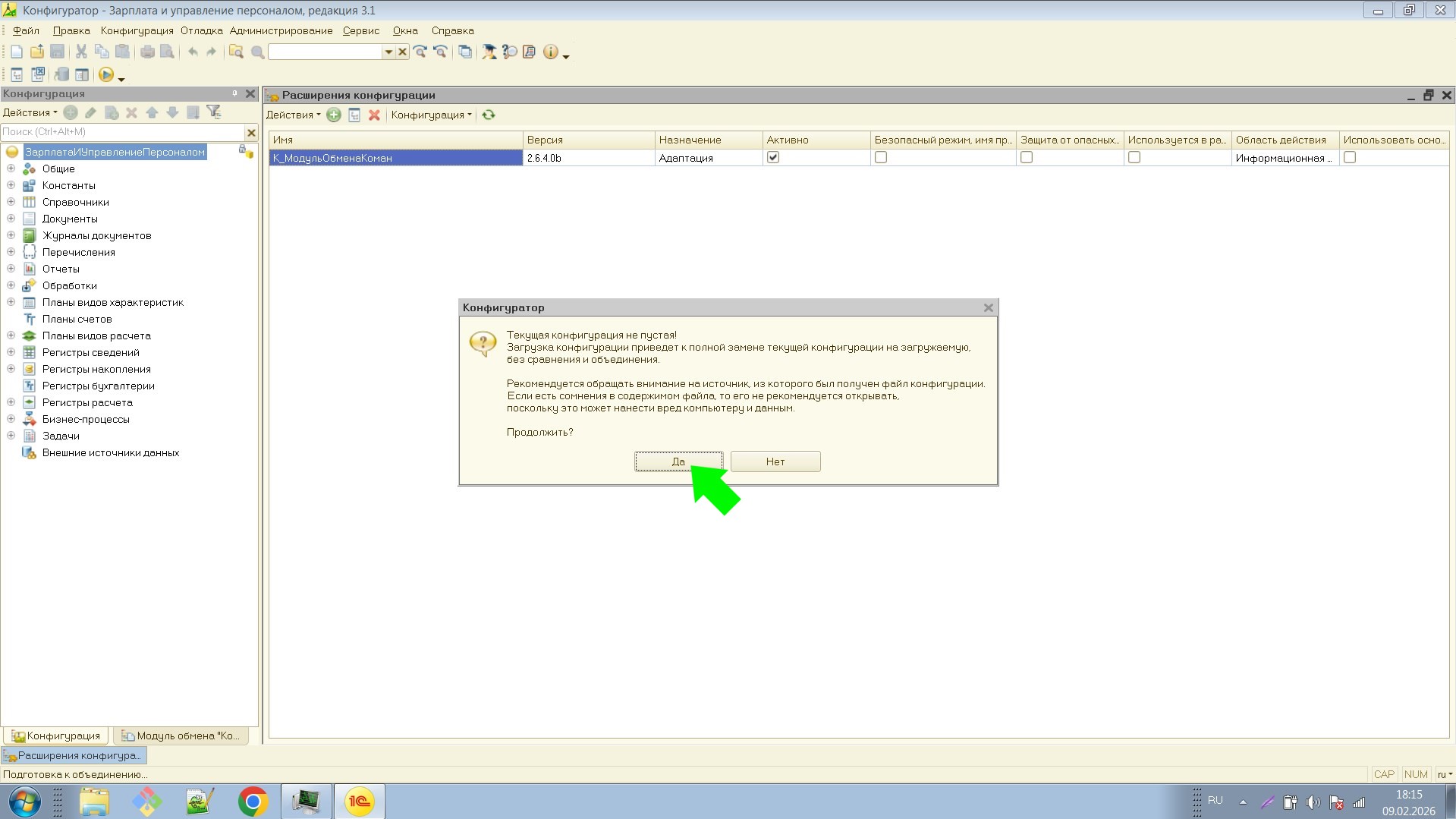The width and height of the screenshot is (1456, 819).
Task: Open the Администрирование menu
Action: (281, 31)
